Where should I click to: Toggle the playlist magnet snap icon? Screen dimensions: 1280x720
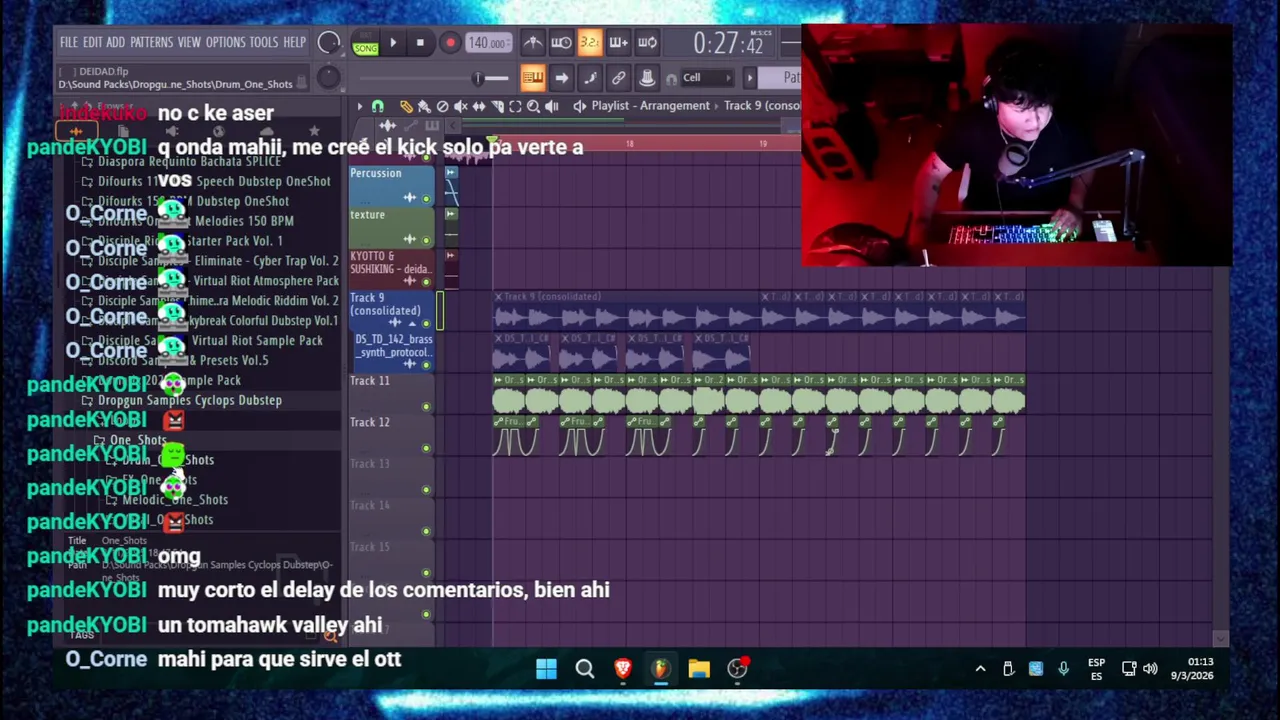(378, 106)
